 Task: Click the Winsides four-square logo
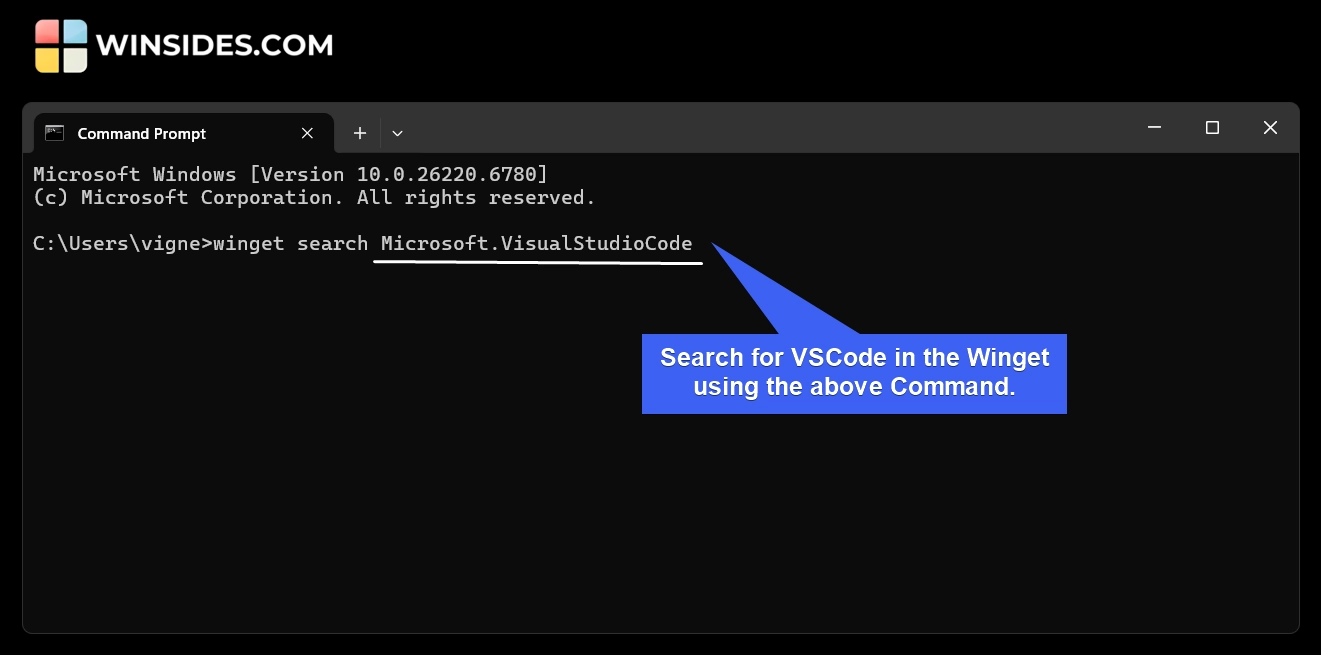click(61, 46)
